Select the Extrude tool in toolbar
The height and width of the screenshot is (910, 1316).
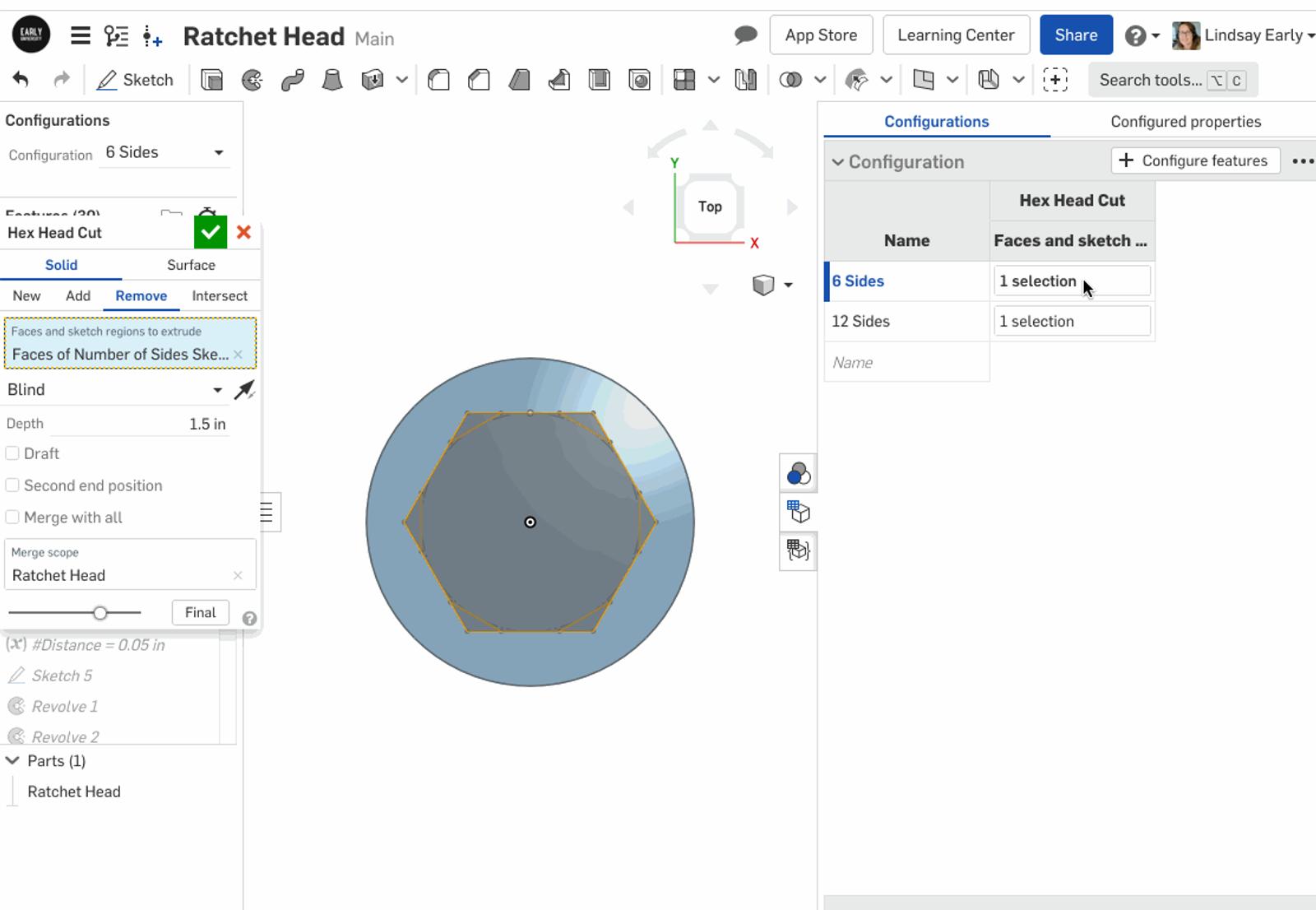(212, 80)
